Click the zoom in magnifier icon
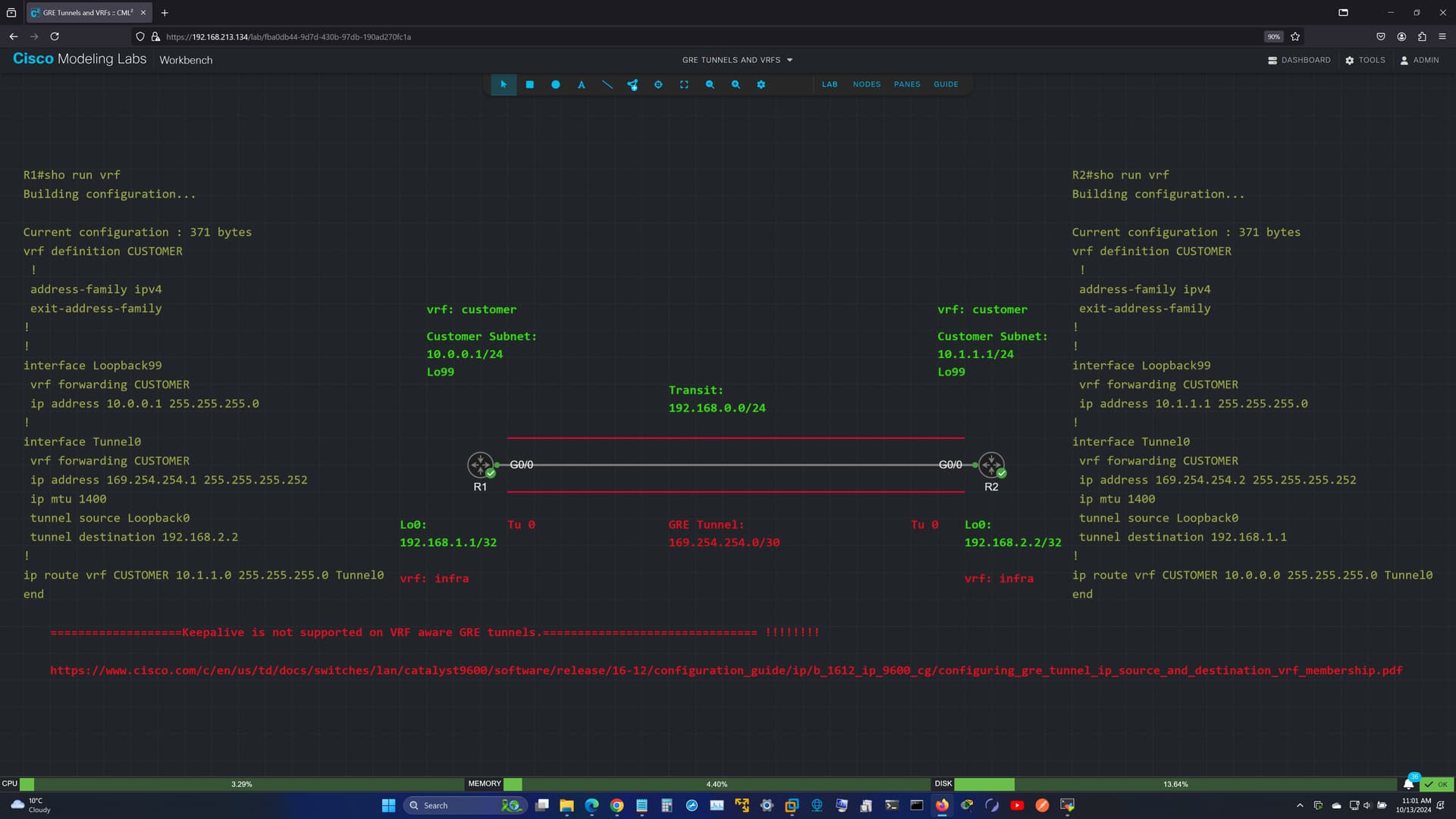 736,84
